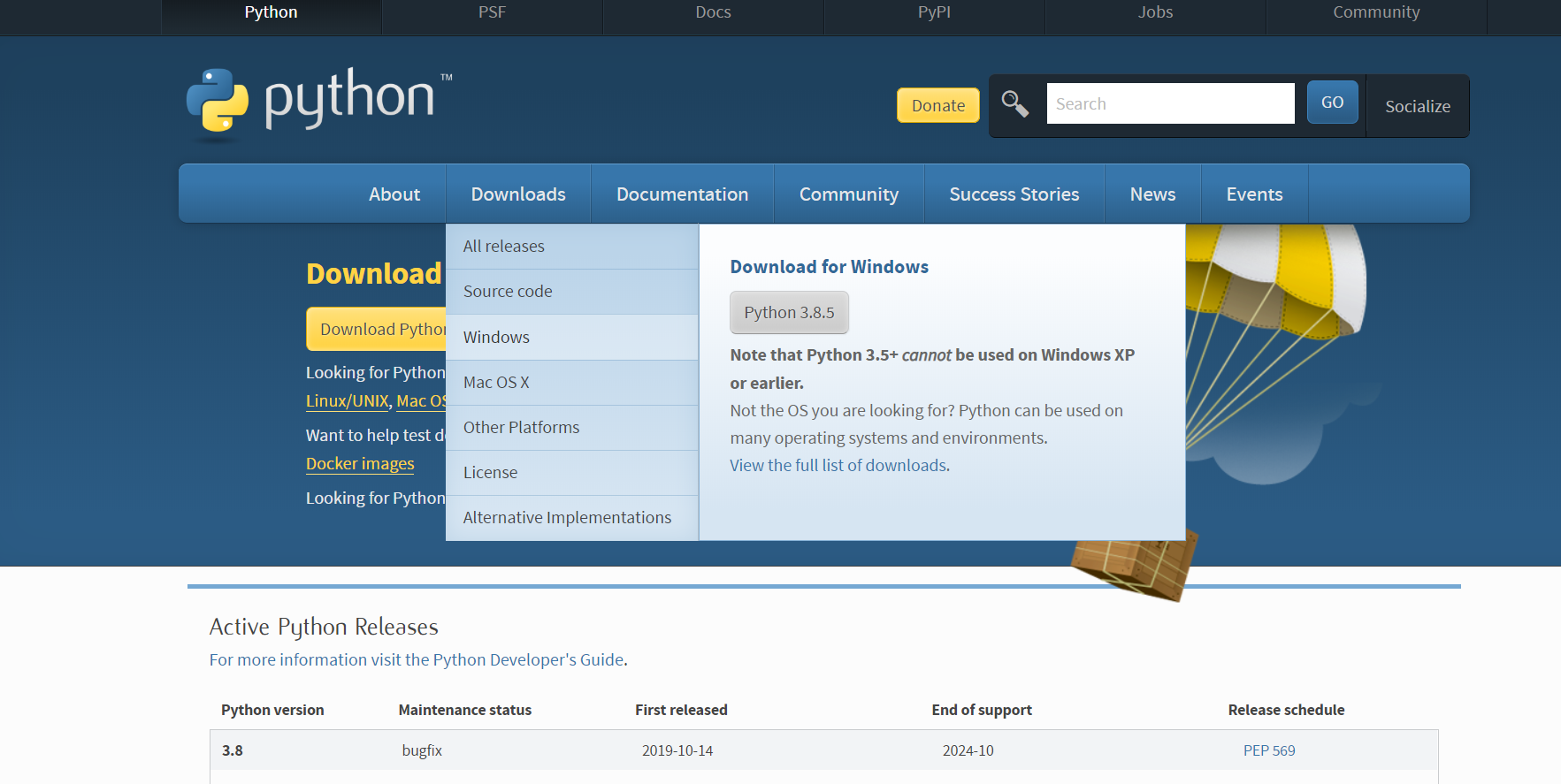
Task: Click the End of support column header
Action: tap(982, 710)
